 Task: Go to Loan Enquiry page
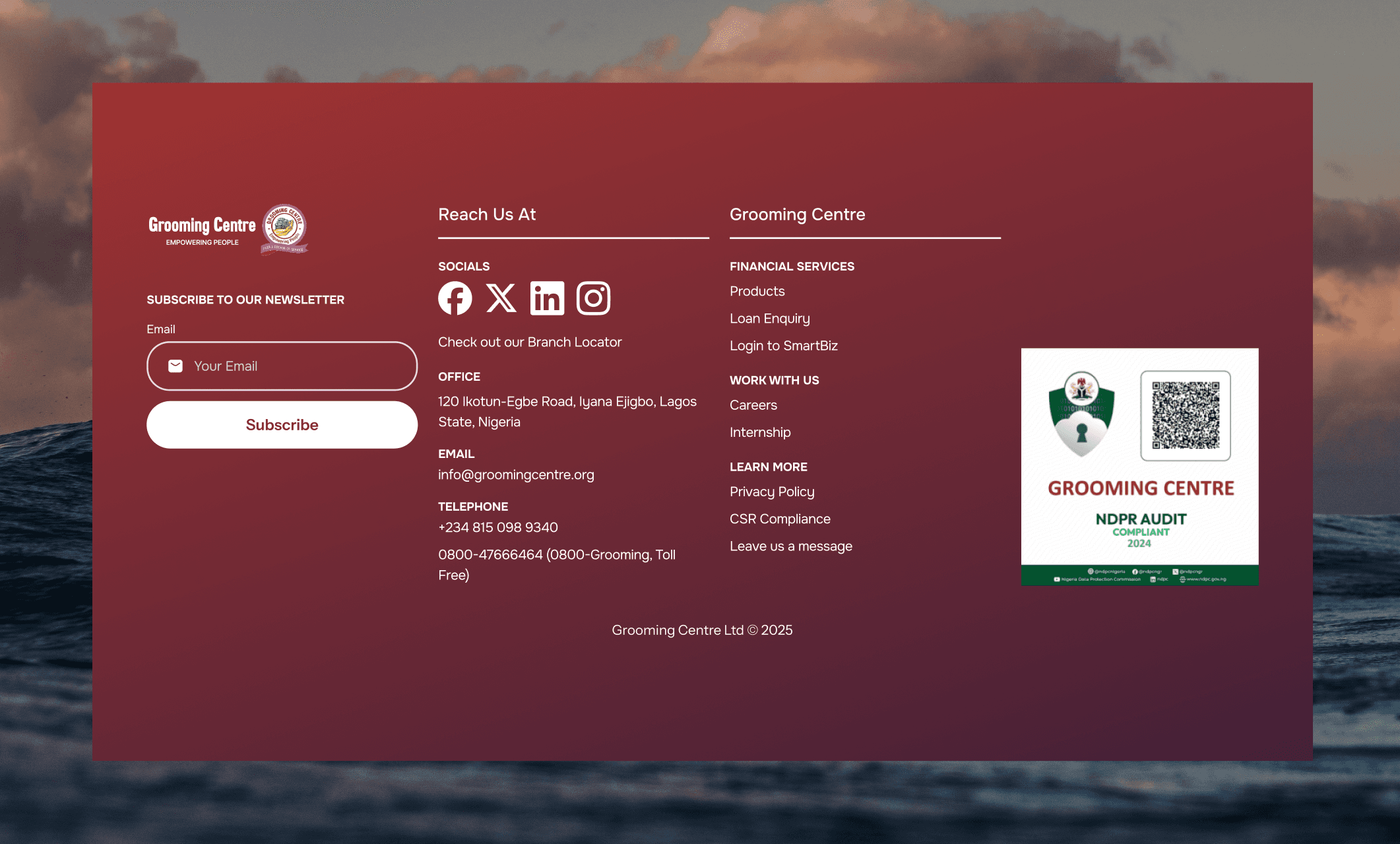click(x=769, y=318)
